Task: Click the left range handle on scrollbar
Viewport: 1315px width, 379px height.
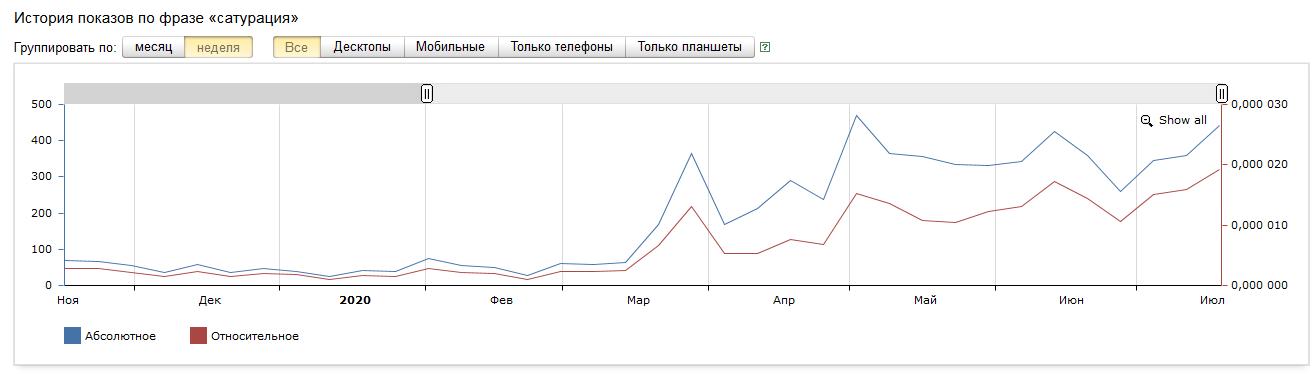Action: click(x=427, y=93)
